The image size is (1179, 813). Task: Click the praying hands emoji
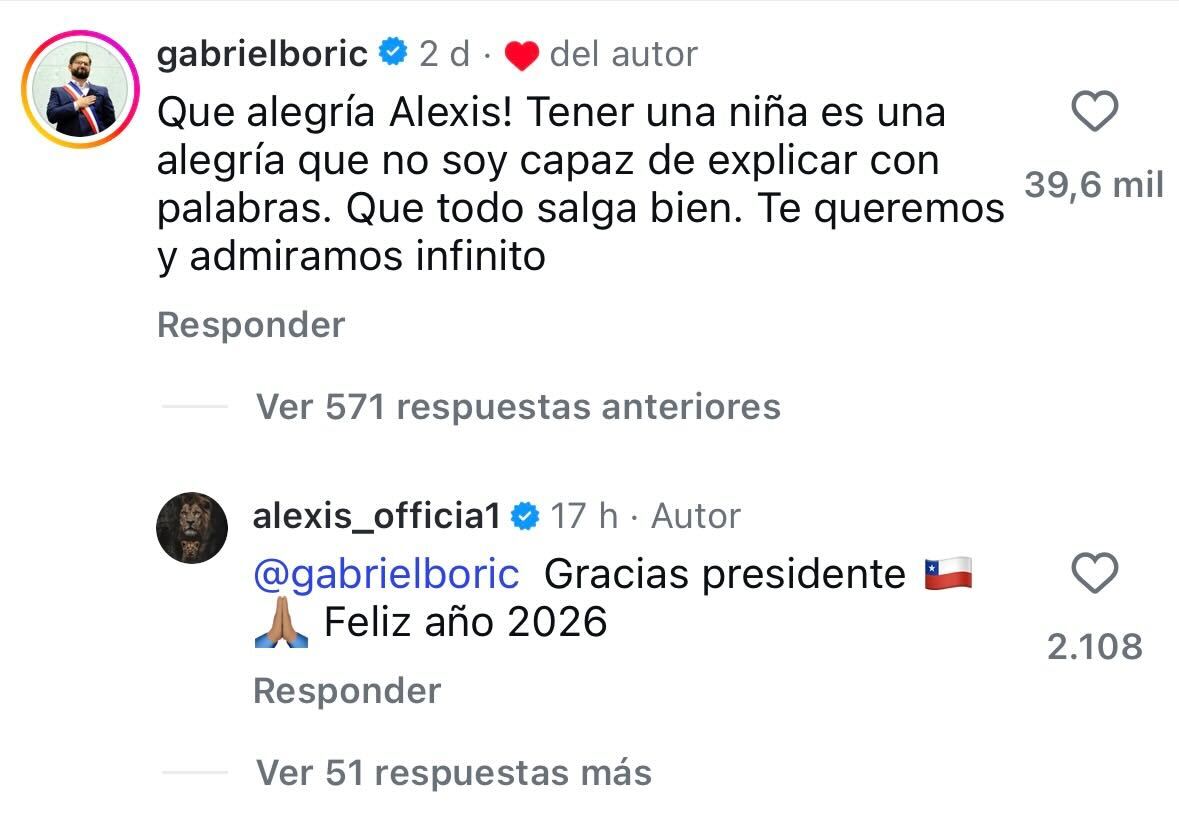[x=280, y=623]
